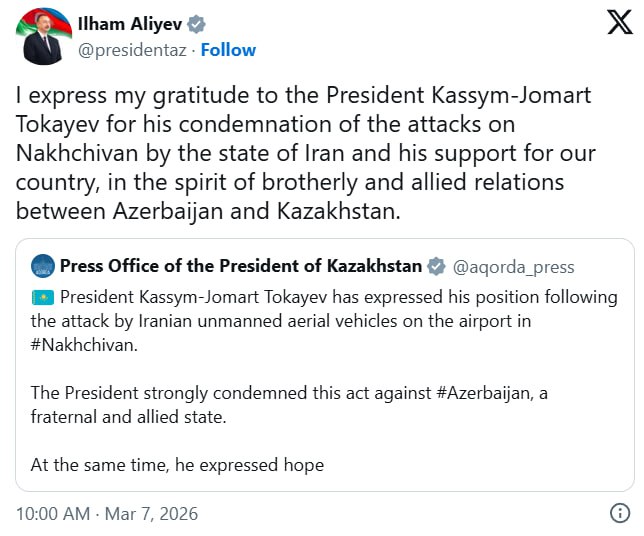The height and width of the screenshot is (536, 644).
Task: Click the Press Office round avatar
Action: (x=43, y=266)
